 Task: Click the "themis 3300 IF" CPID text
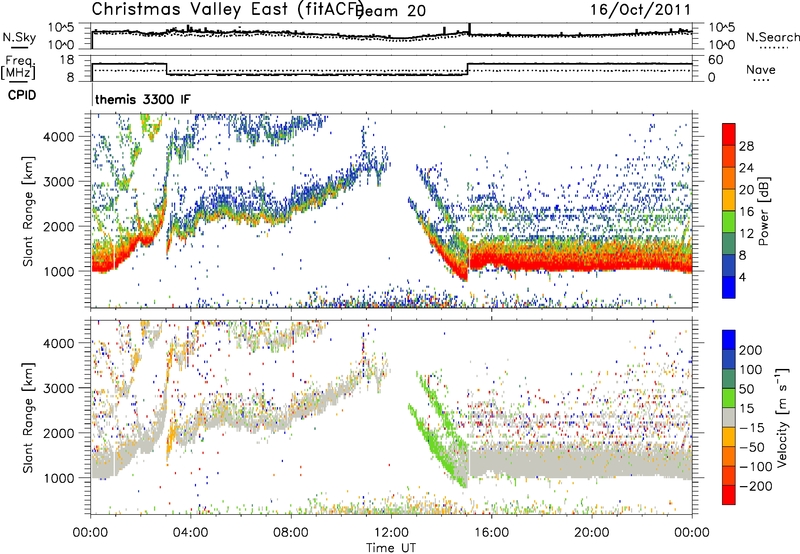tap(143, 99)
